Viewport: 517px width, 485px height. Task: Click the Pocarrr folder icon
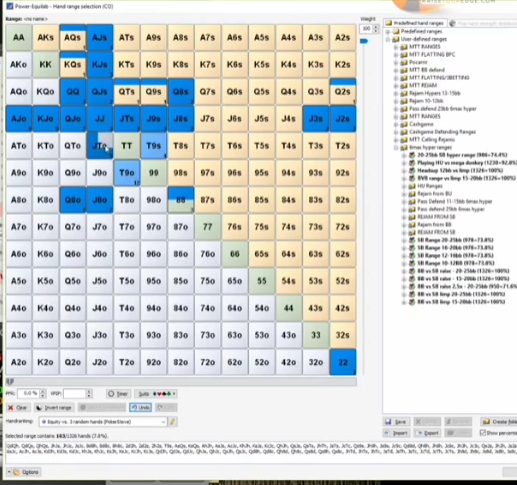click(x=404, y=62)
